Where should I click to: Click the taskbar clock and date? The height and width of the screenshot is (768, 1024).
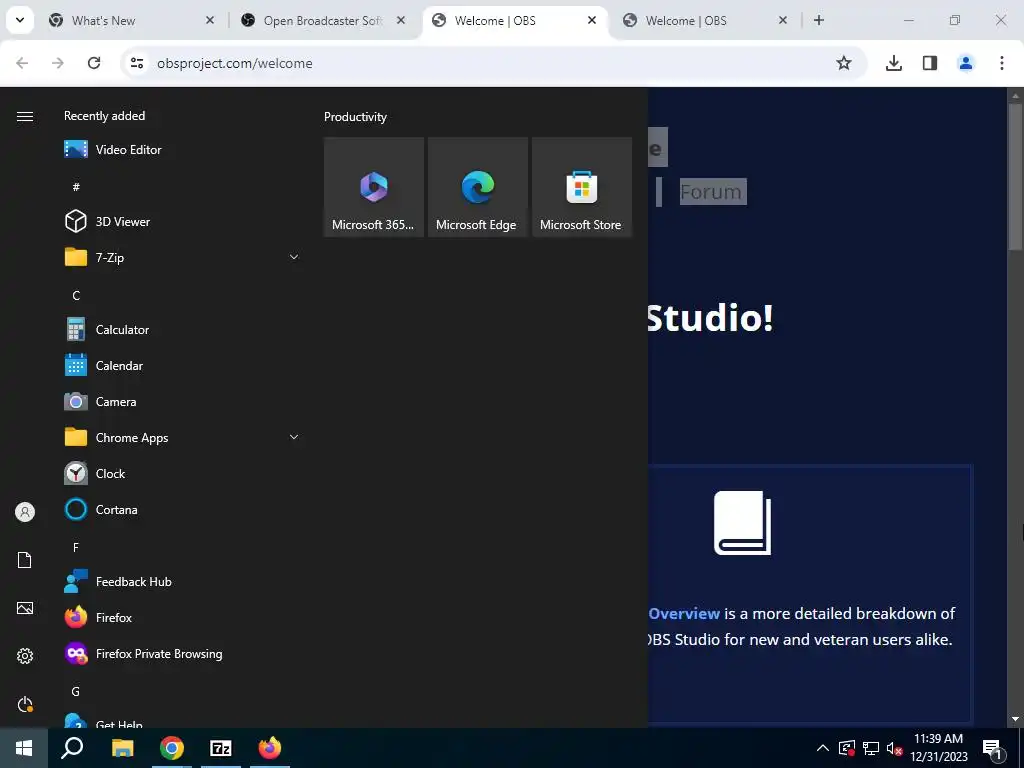[x=938, y=748]
